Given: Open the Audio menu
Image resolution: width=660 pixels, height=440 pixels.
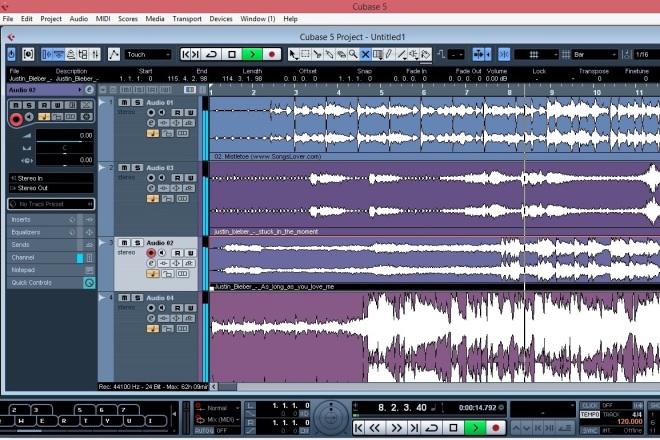Looking at the screenshot, I should [x=79, y=19].
